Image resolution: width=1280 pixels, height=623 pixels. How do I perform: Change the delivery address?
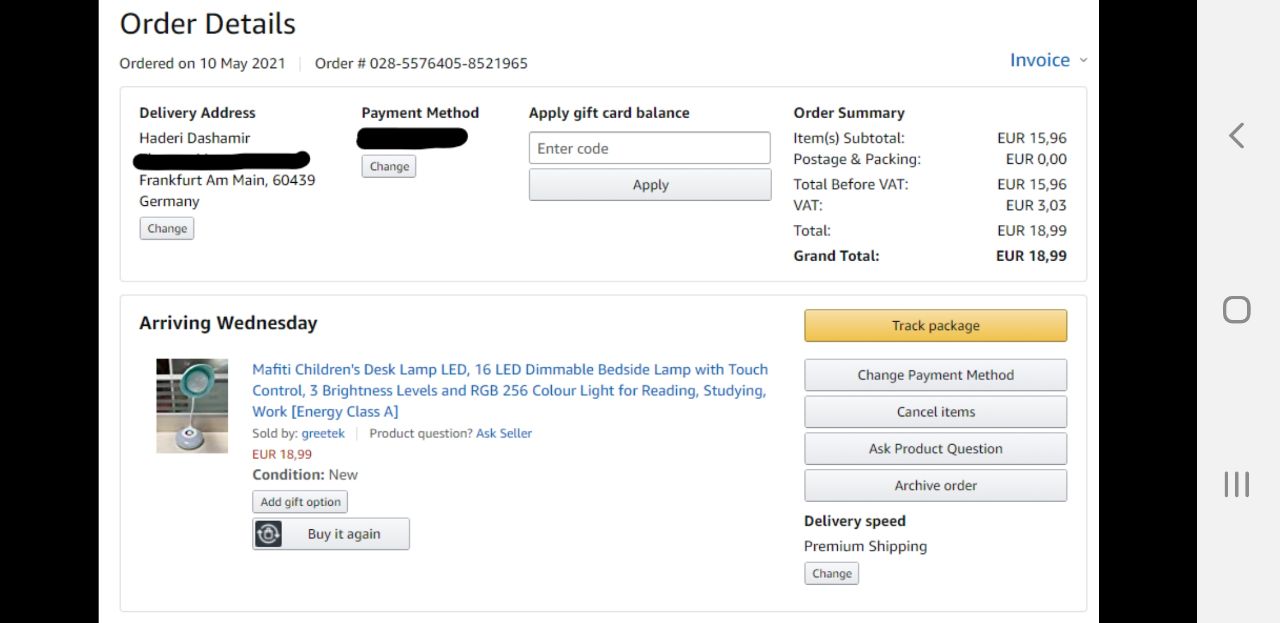coord(167,229)
